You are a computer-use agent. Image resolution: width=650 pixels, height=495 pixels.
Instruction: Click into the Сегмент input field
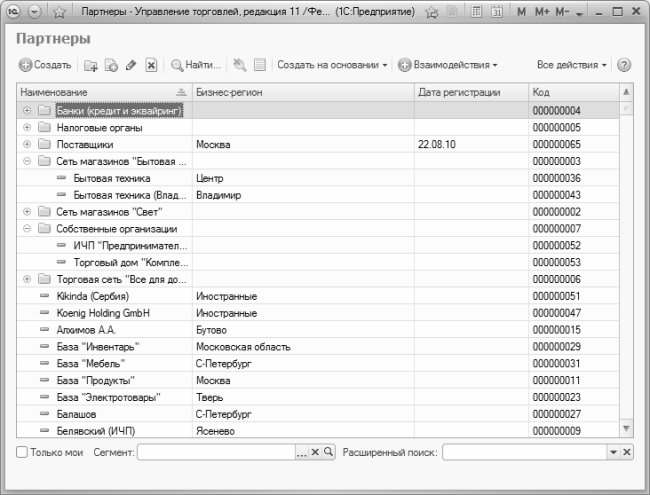[216, 452]
